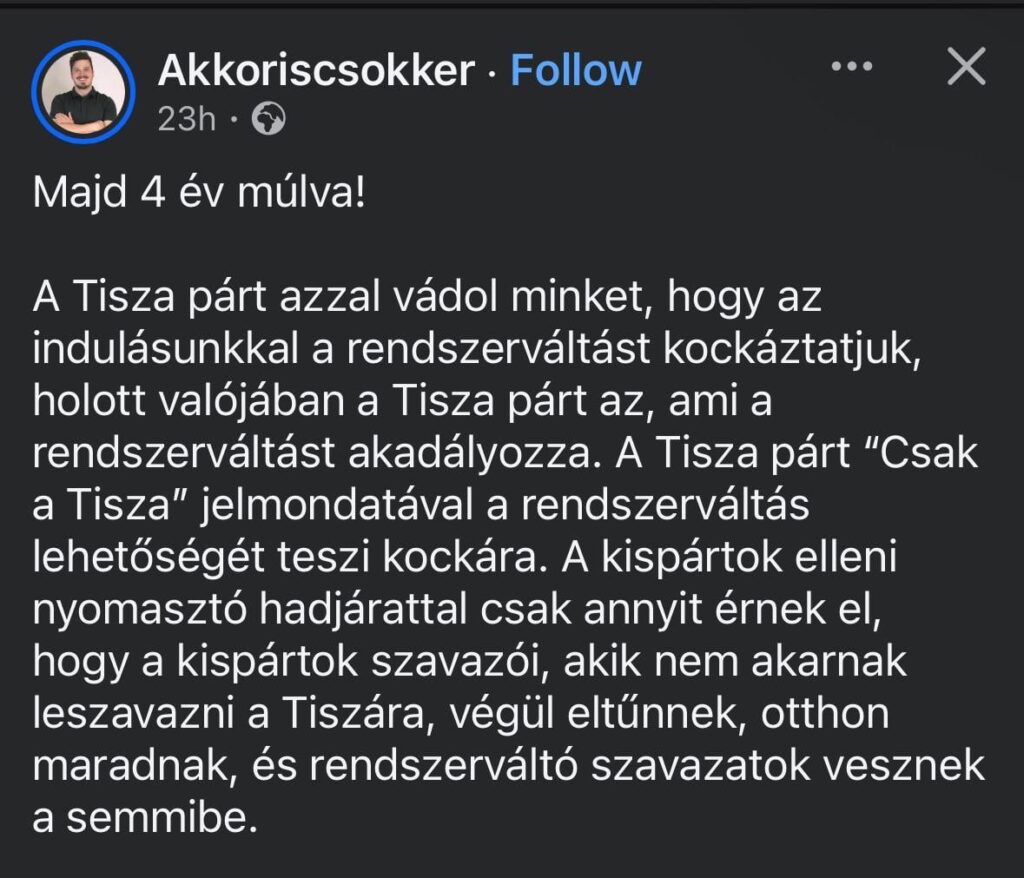The width and height of the screenshot is (1024, 878).
Task: Close the post with the X icon
Action: [x=966, y=67]
